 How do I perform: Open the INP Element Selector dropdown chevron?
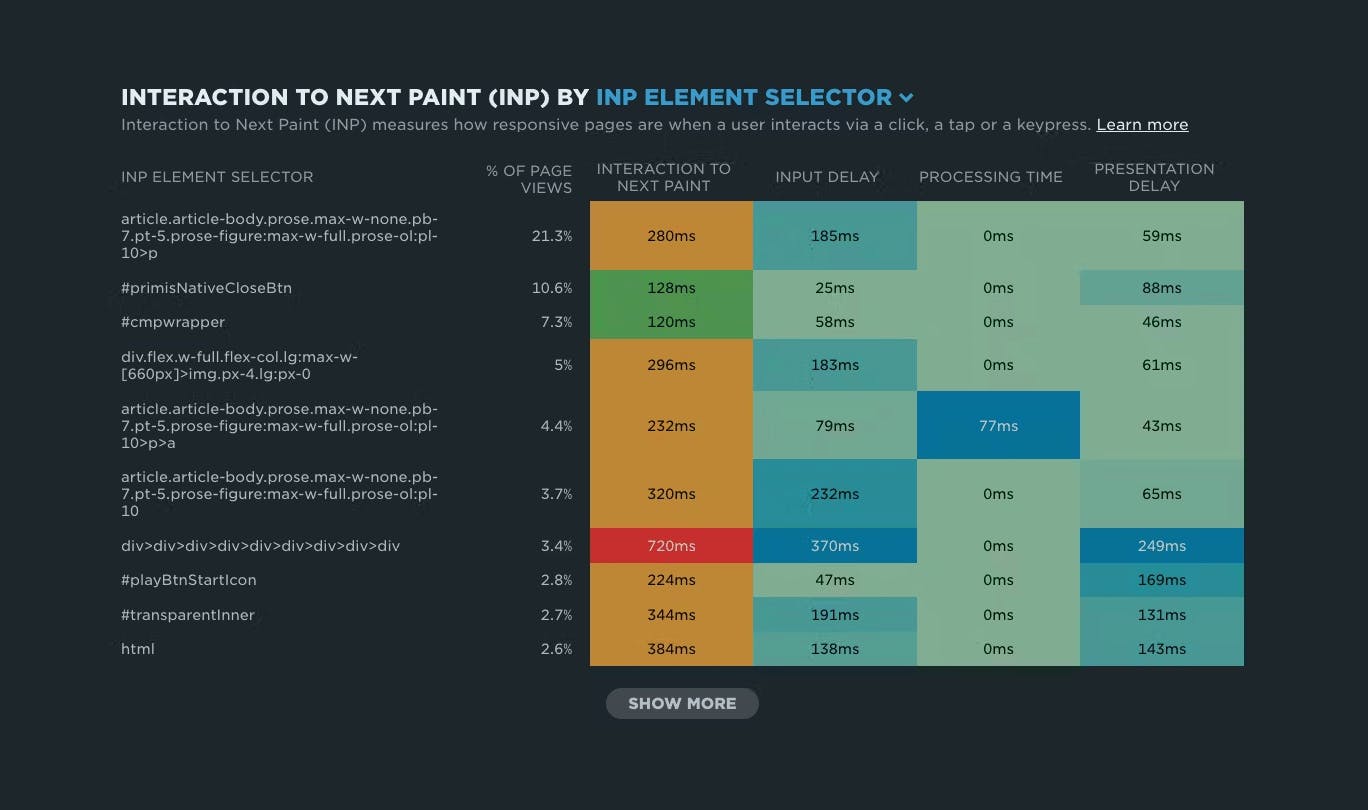tap(906, 98)
